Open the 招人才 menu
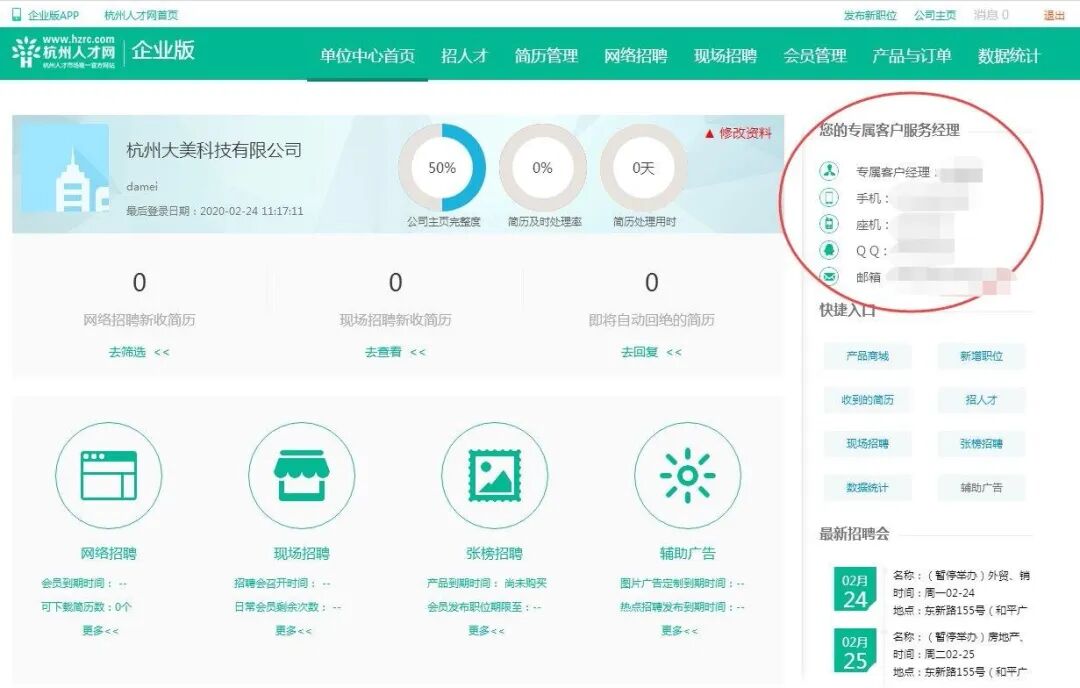 click(464, 56)
